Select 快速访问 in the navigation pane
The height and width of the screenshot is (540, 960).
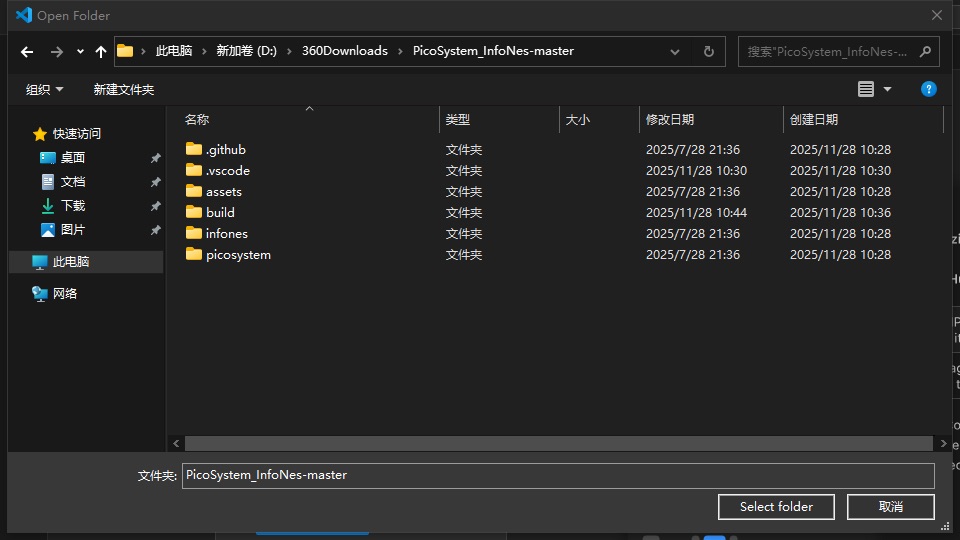(77, 133)
